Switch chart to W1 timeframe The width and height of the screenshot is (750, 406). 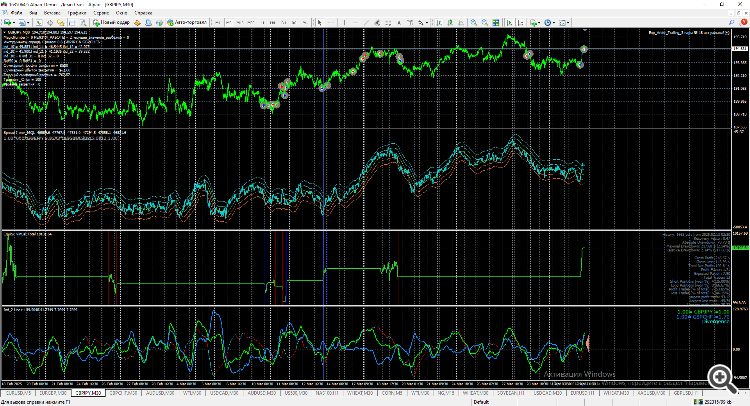click(294, 22)
